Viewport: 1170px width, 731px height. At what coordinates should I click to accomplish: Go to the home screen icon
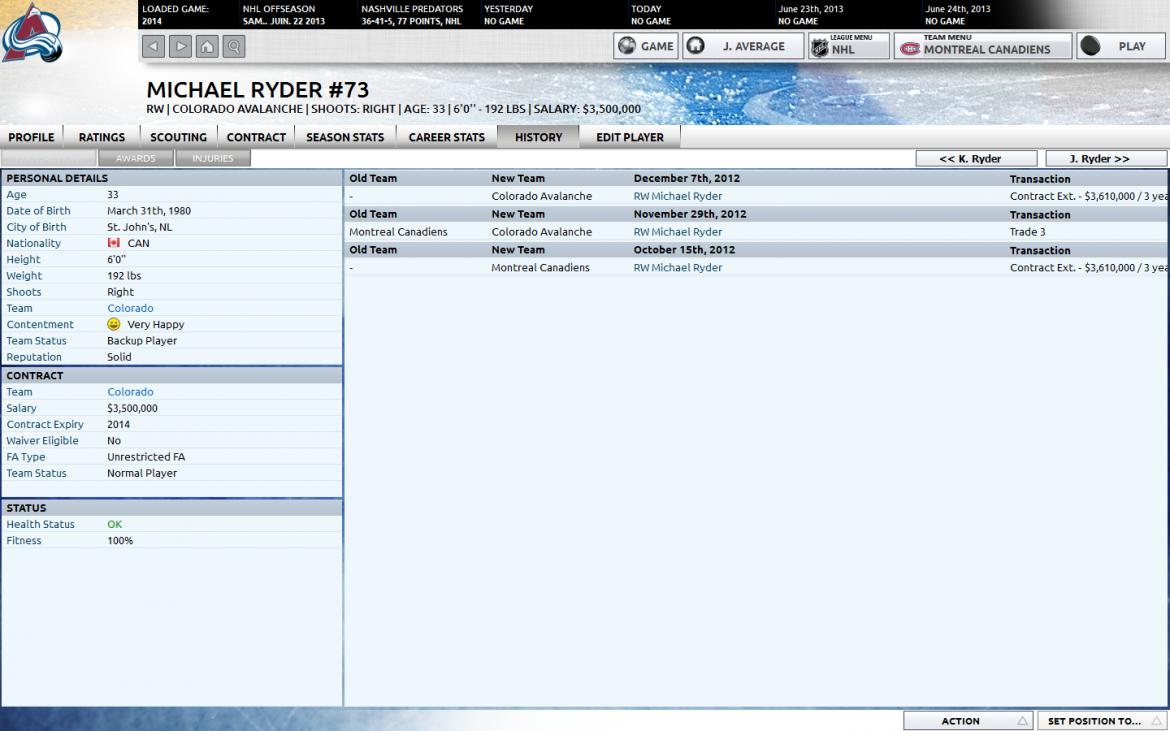[207, 46]
